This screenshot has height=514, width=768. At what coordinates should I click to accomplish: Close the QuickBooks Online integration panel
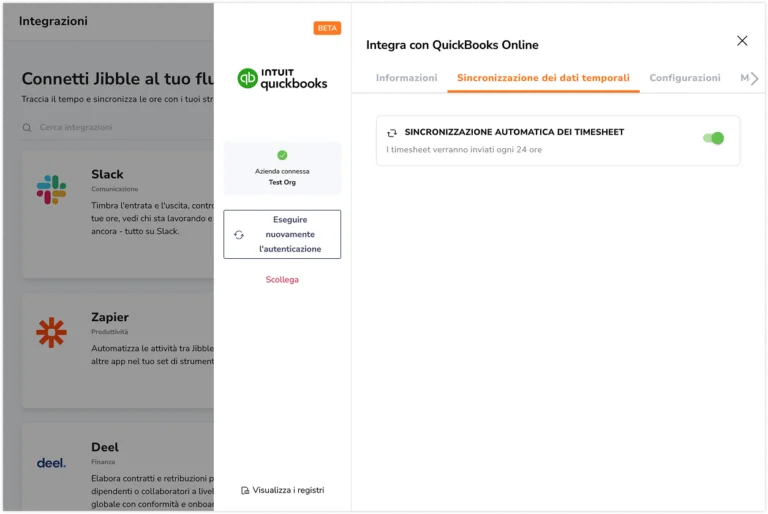pyautogui.click(x=742, y=41)
